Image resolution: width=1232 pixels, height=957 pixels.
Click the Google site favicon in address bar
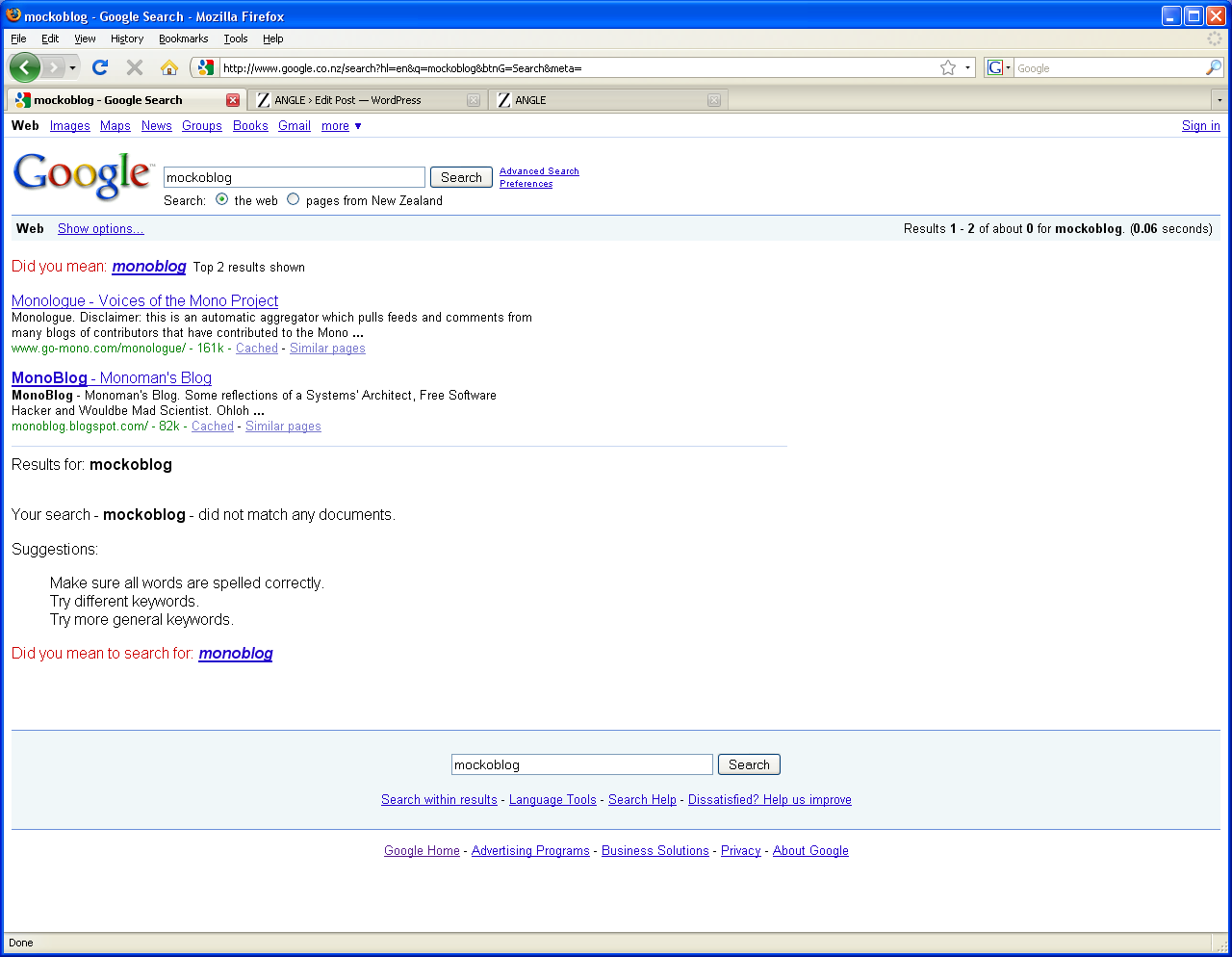pyautogui.click(x=205, y=67)
